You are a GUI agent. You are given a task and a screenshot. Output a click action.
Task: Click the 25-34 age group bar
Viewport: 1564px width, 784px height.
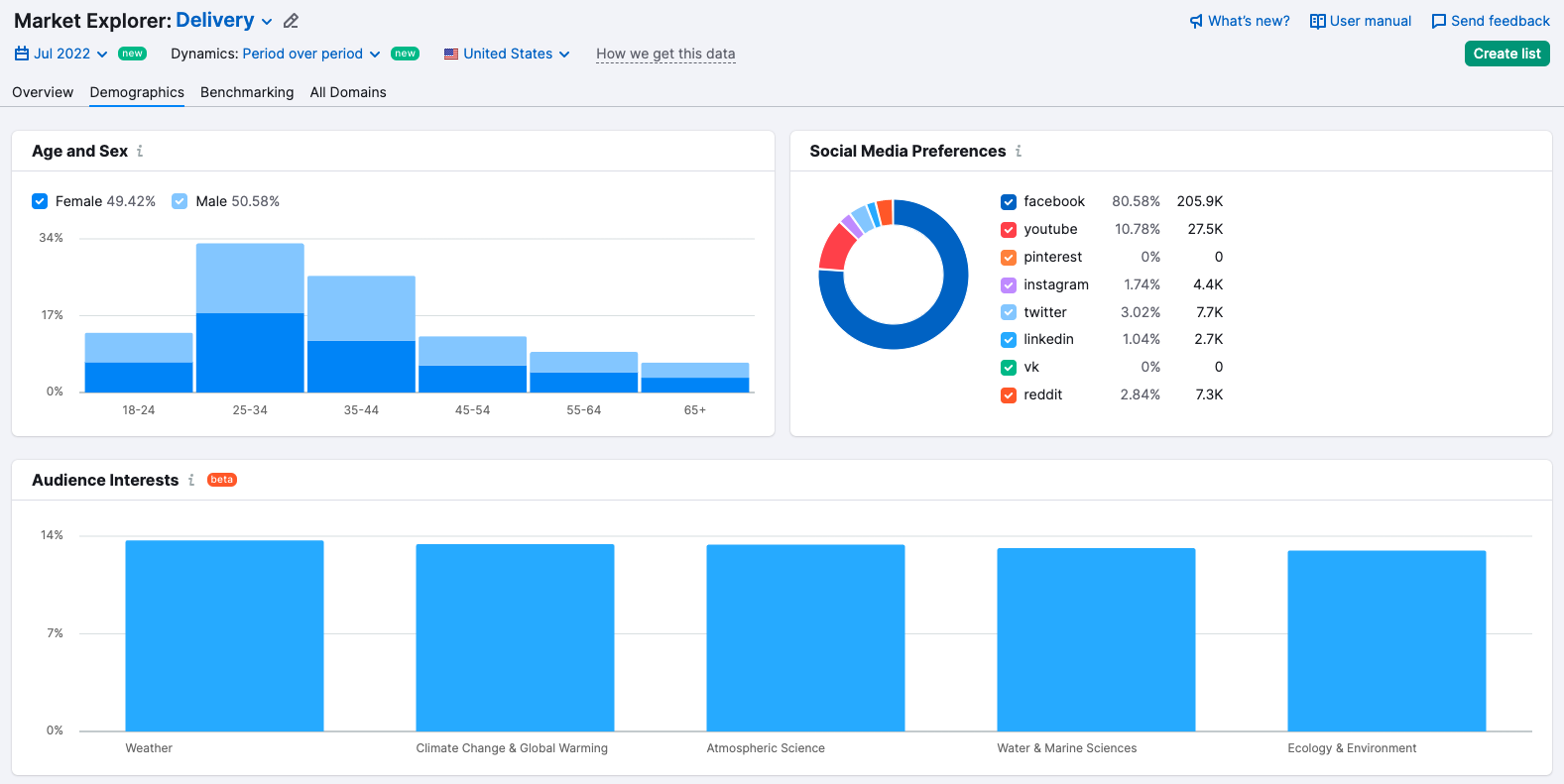[250, 317]
